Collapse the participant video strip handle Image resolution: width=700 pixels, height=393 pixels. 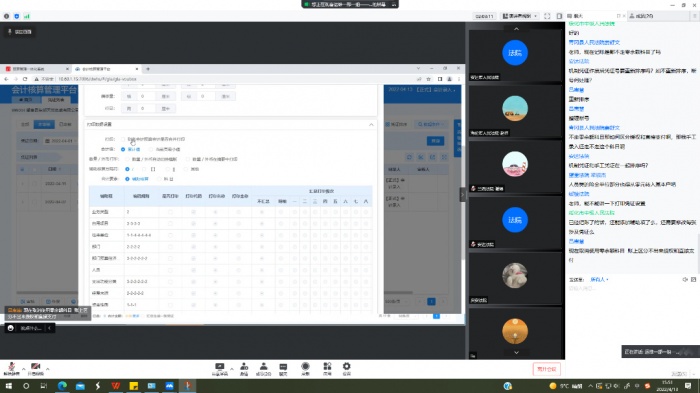(462, 195)
